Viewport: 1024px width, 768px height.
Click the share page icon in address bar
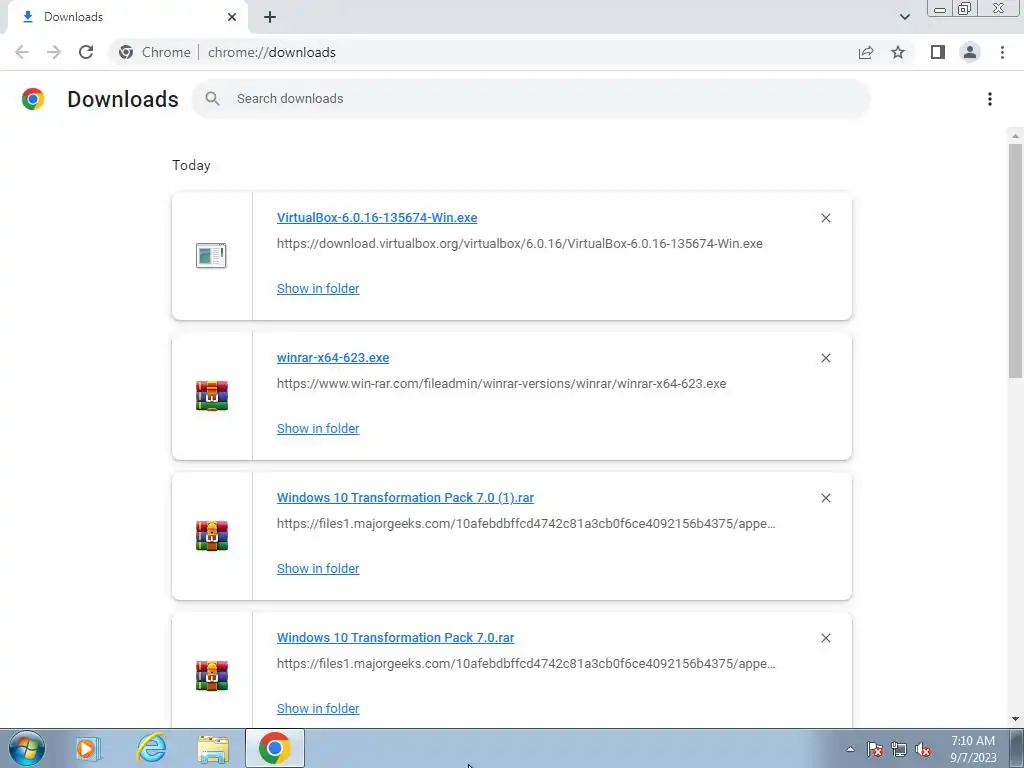(866, 52)
